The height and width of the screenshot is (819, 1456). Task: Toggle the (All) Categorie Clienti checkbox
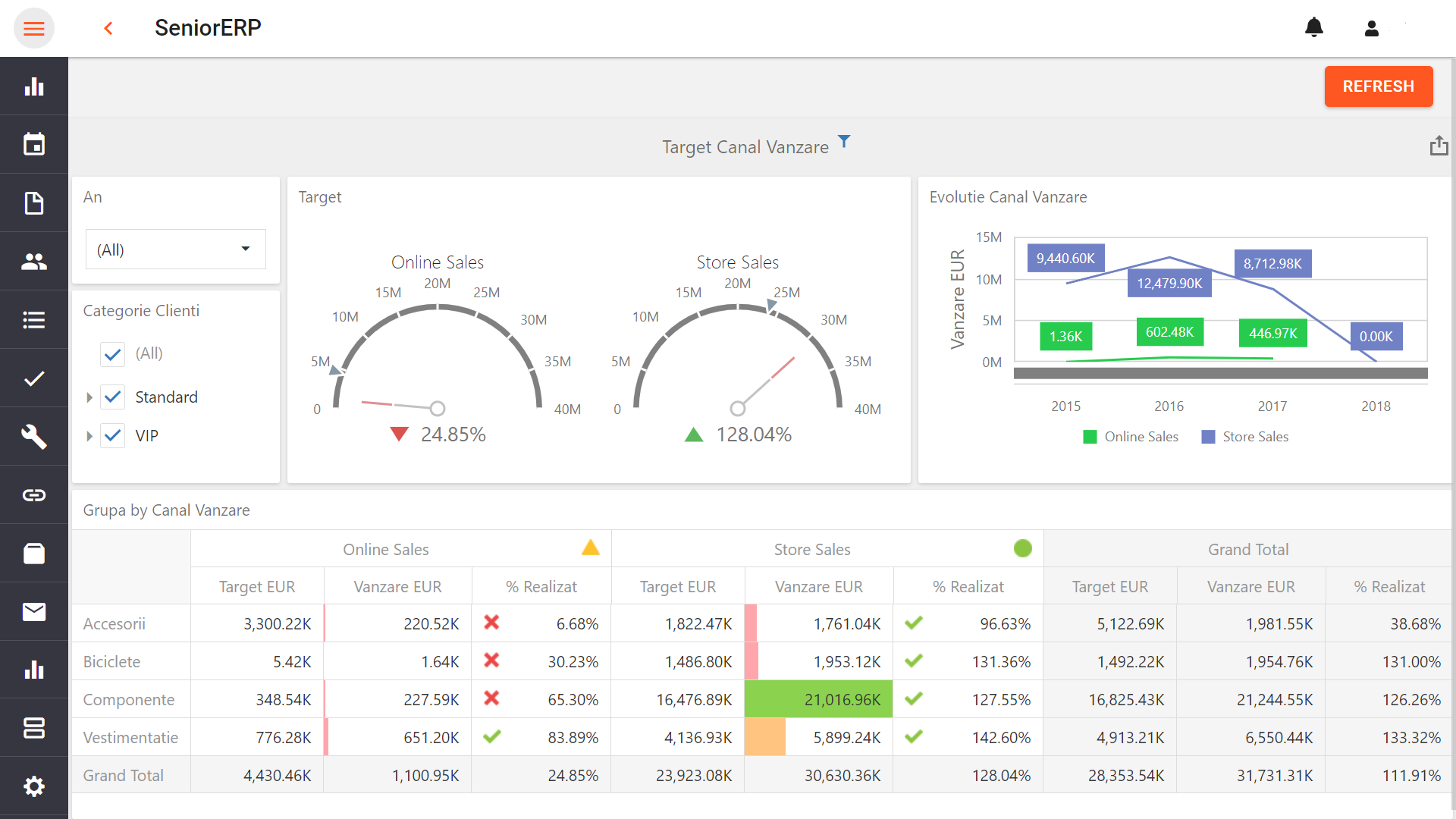[113, 353]
